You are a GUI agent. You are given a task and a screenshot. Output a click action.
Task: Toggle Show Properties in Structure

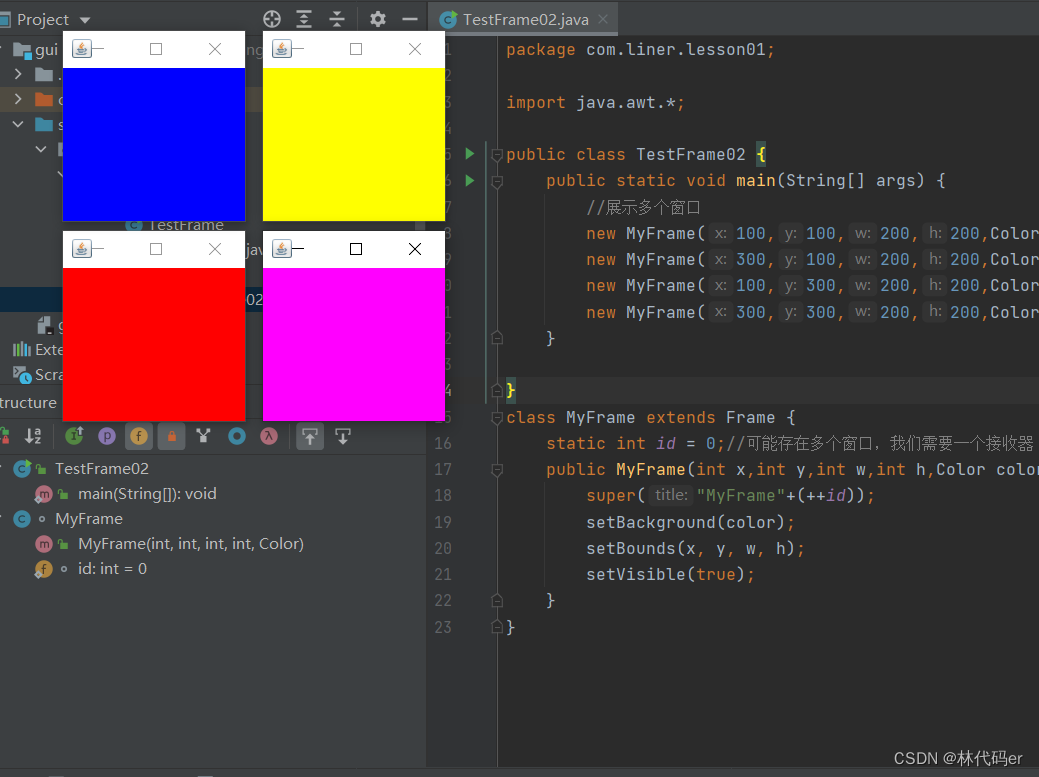click(107, 436)
